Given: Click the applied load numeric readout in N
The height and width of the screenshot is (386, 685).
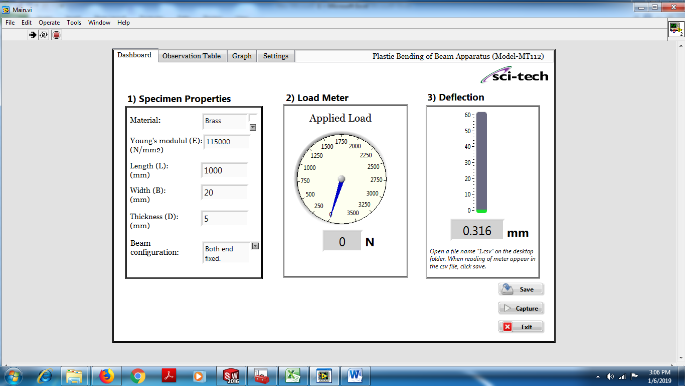Looking at the screenshot, I should (x=342, y=241).
